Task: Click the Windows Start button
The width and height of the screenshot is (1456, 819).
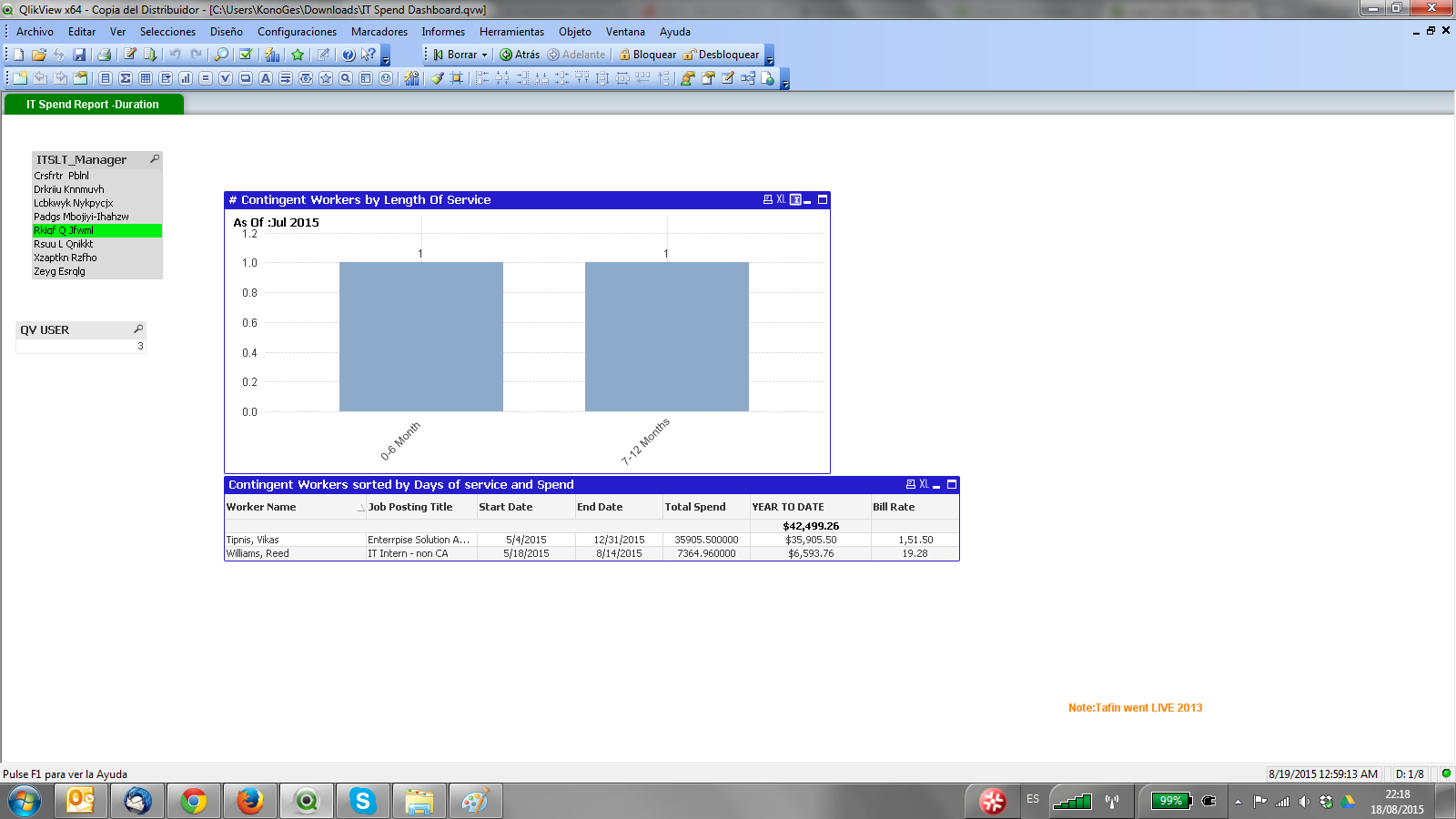Action: [x=25, y=801]
